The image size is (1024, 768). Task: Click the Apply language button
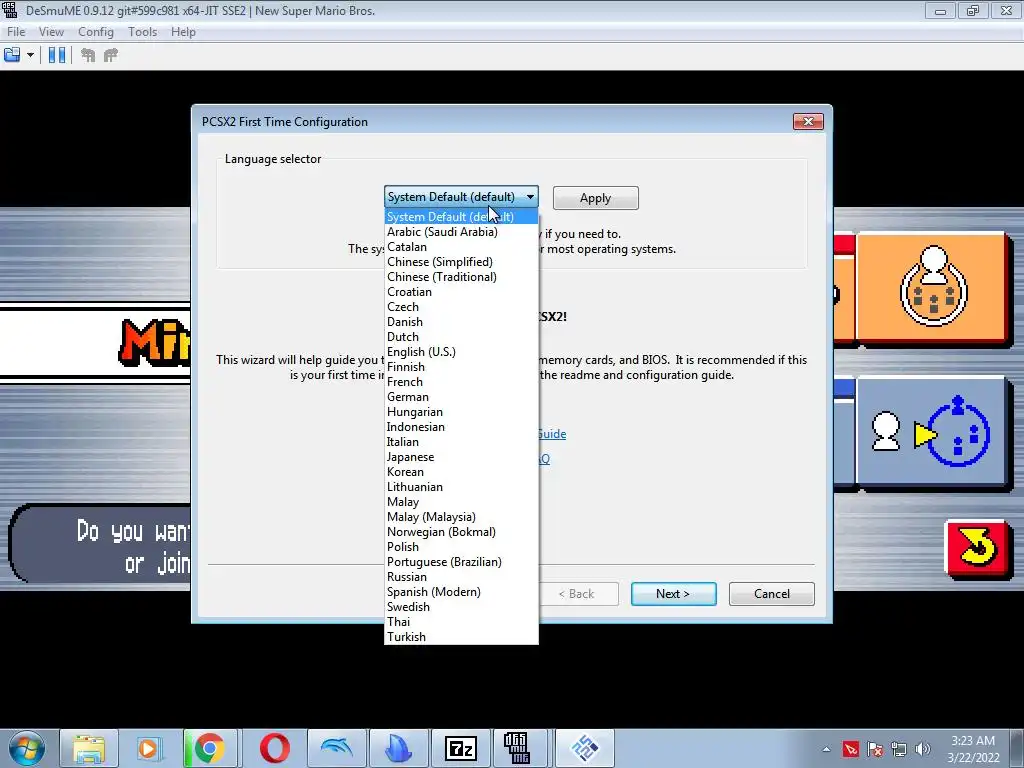point(596,198)
